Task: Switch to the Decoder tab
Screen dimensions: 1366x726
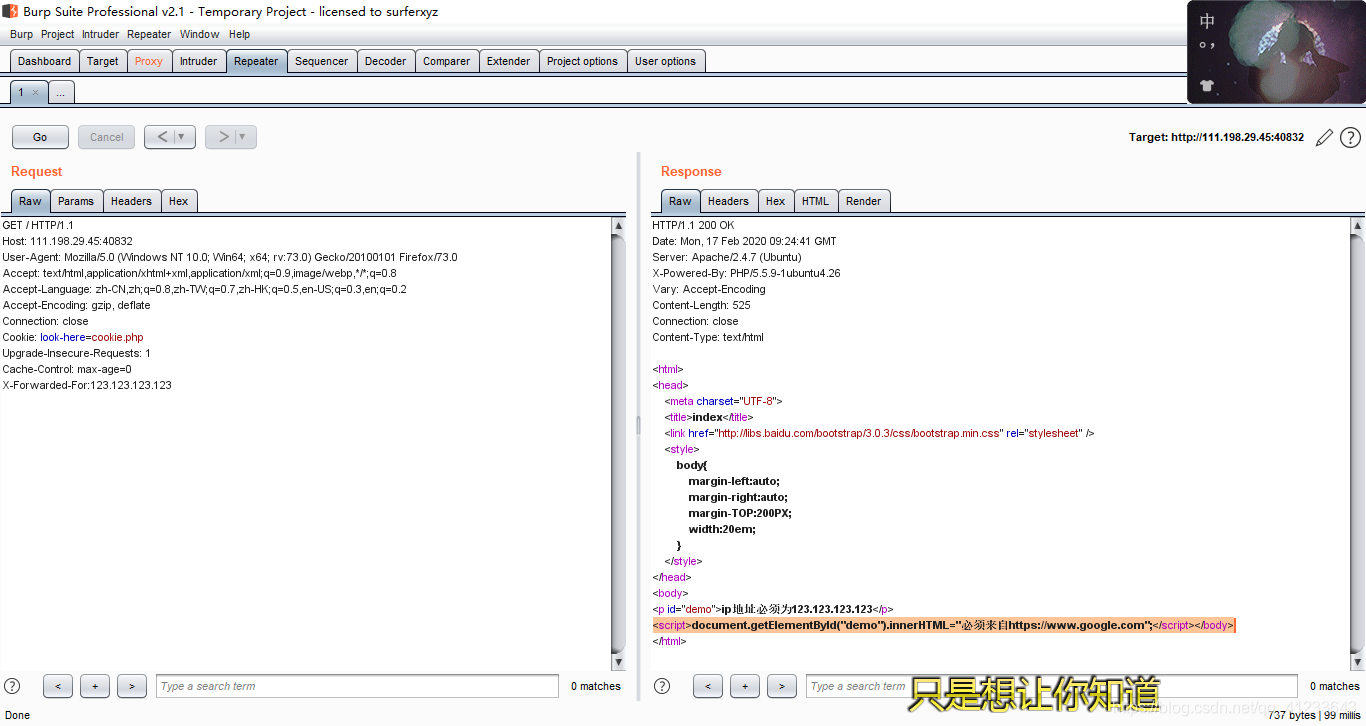Action: click(x=385, y=61)
